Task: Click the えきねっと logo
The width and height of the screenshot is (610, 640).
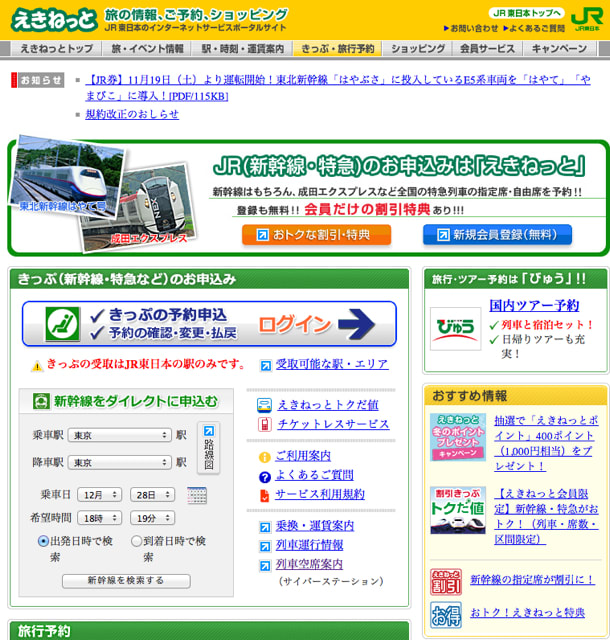Action: 54,20
